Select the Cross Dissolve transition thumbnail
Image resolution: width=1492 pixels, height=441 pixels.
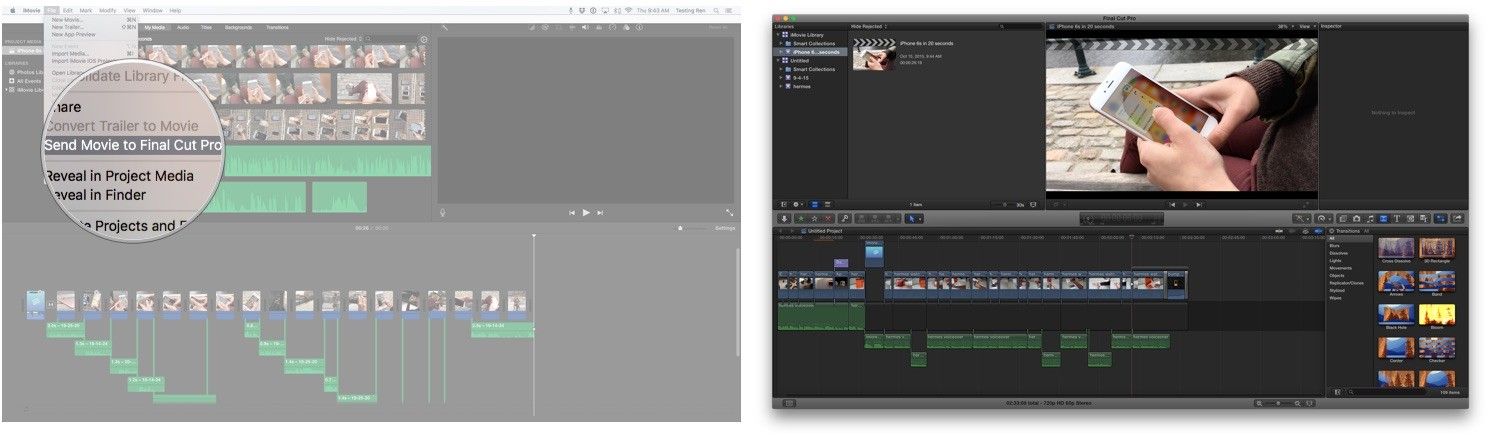(x=1396, y=248)
